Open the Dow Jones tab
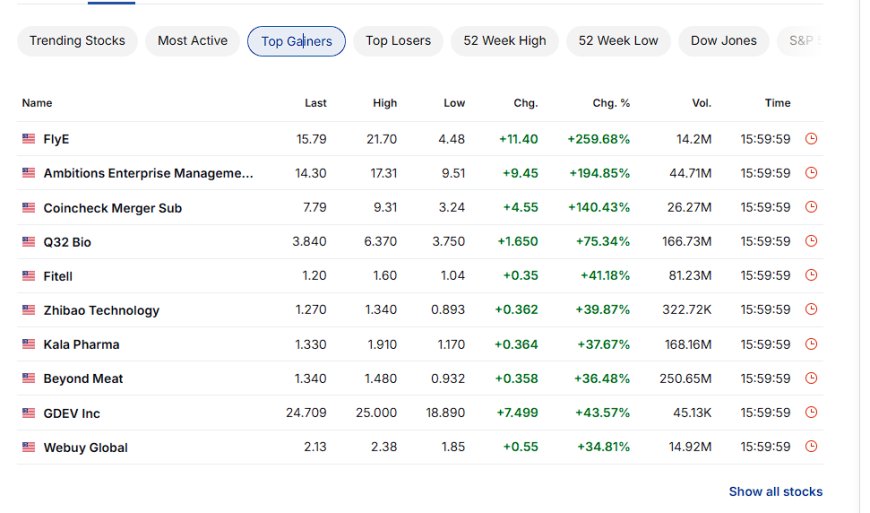The image size is (870, 513). coord(724,41)
